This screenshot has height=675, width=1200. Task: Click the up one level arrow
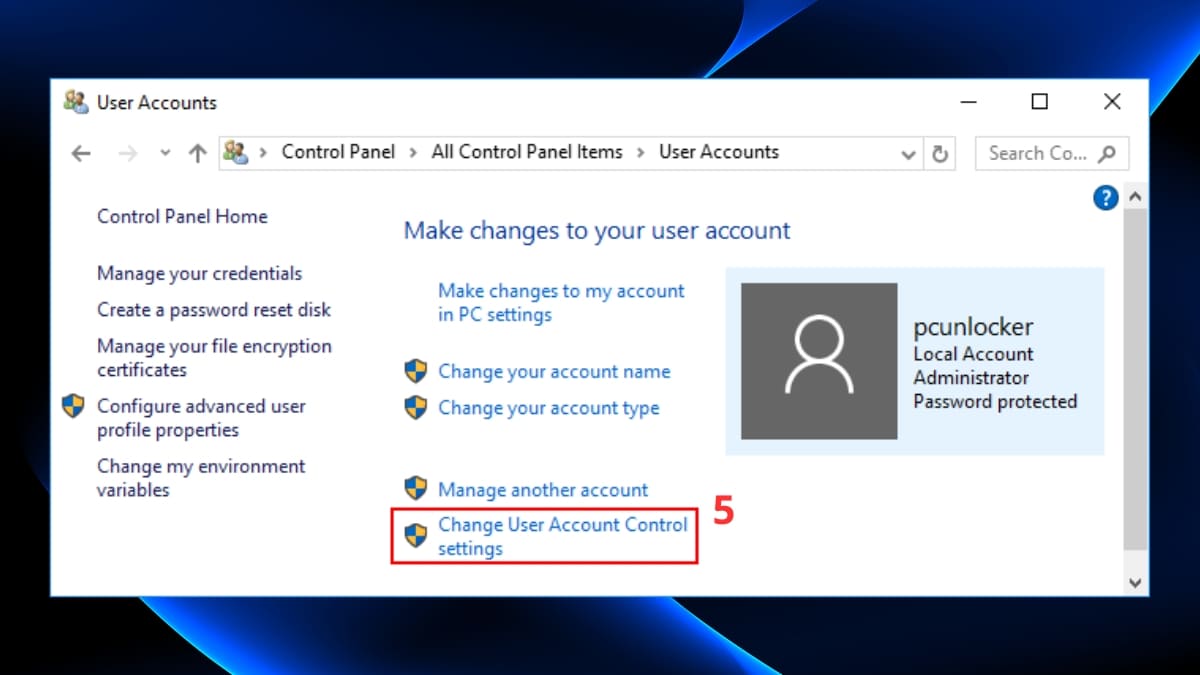coord(197,153)
